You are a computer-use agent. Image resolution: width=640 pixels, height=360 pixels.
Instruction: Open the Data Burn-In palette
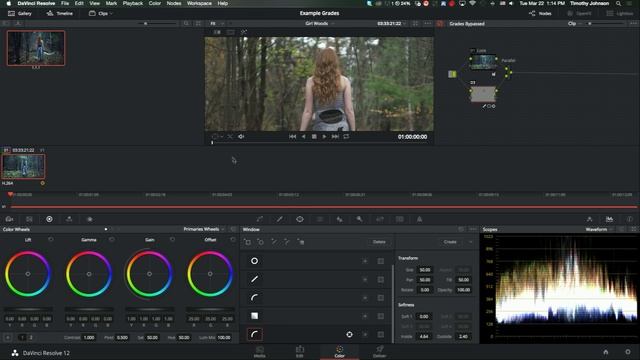click(x=419, y=220)
